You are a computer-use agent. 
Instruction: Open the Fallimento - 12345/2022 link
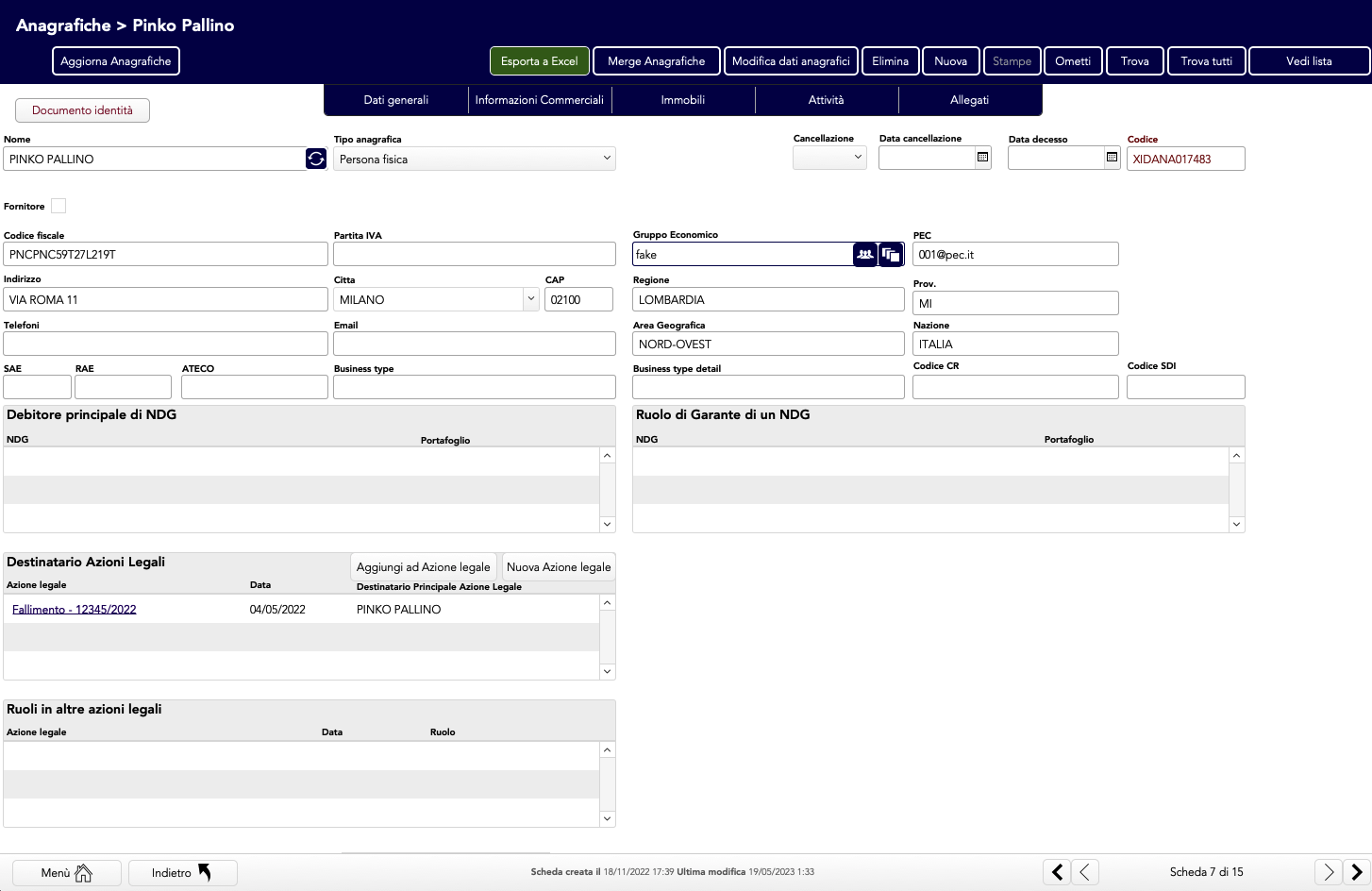pos(75,610)
